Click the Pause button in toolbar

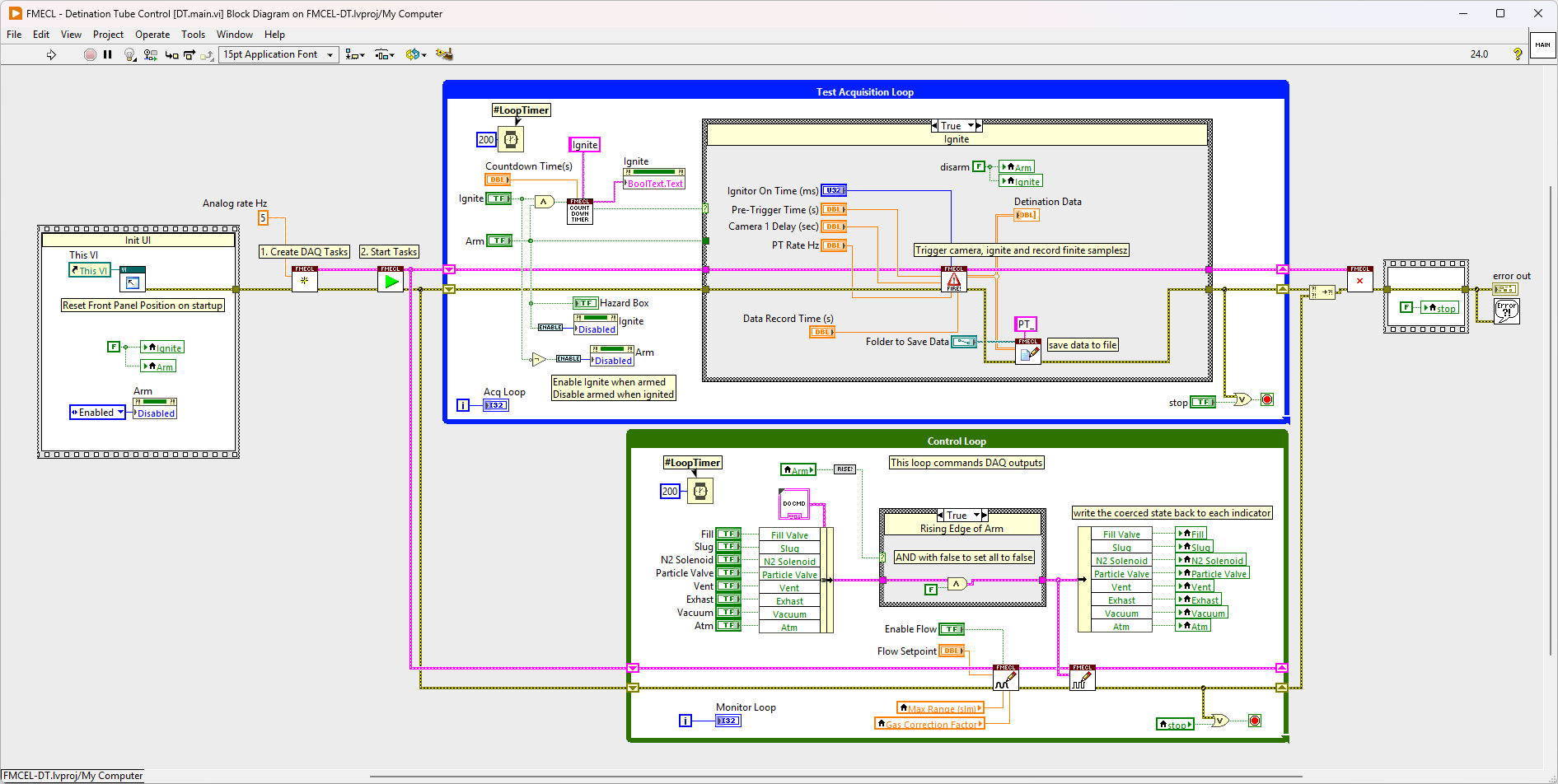click(108, 54)
